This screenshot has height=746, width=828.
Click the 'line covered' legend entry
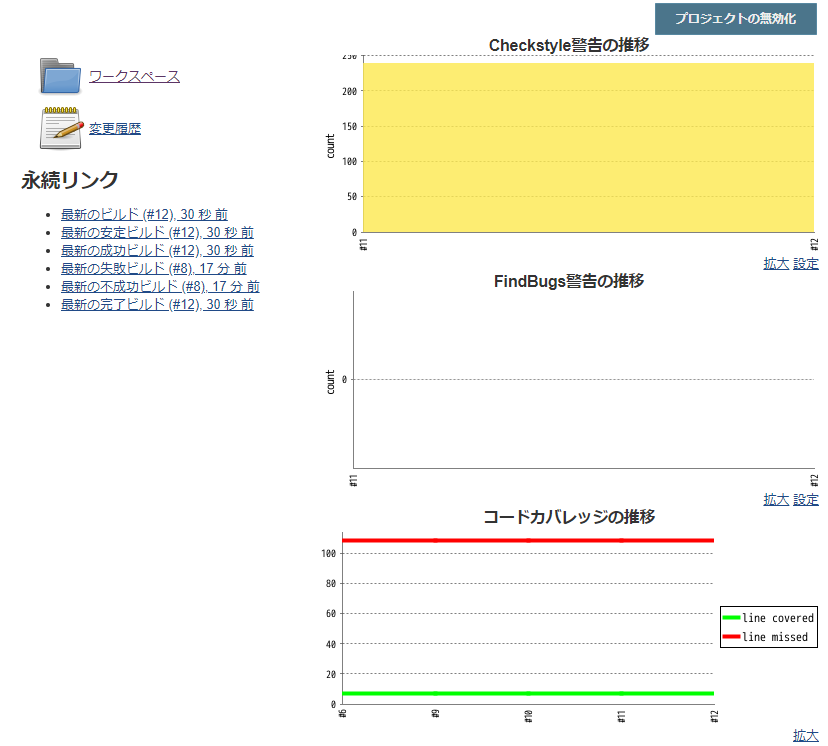pos(770,618)
